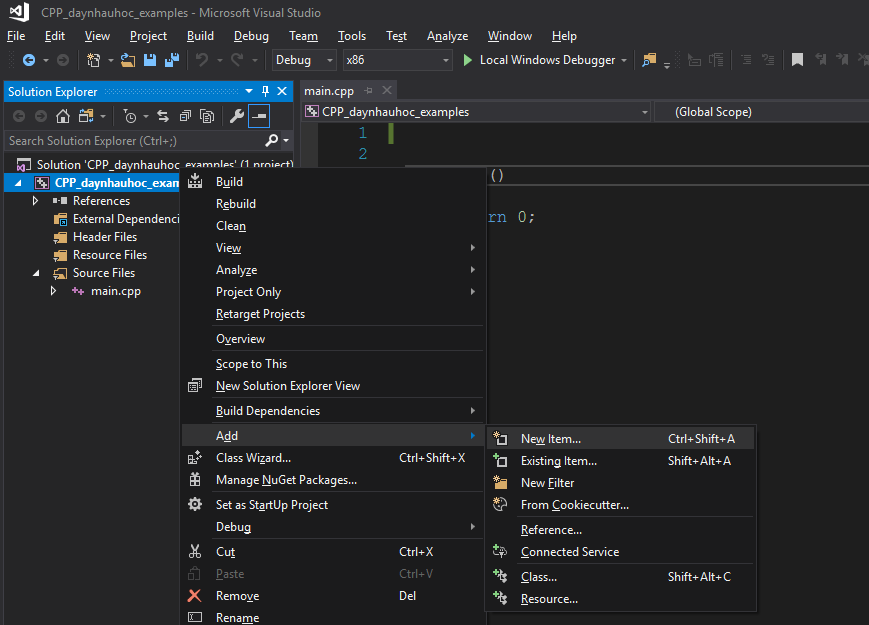This screenshot has height=625, width=869.
Task: Open the Analyze menu in the menu bar
Action: [447, 36]
